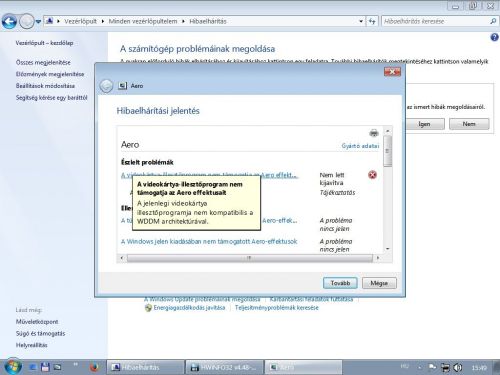Open Összes megjelenítése sidebar link
The image size is (500, 375).
[43, 62]
